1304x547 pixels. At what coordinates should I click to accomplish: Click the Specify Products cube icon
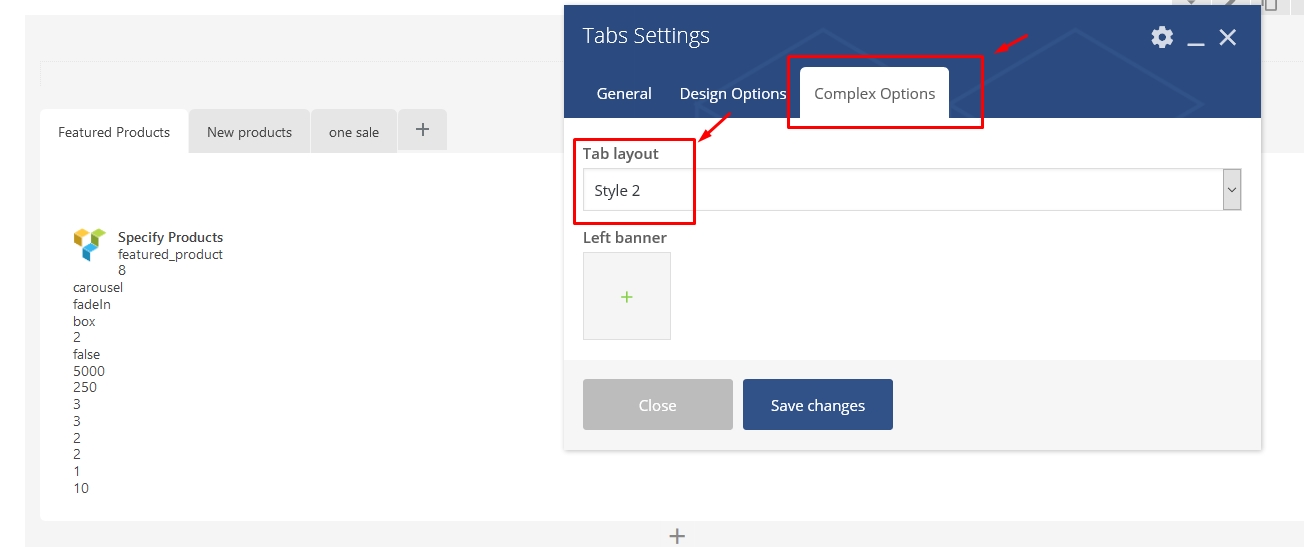point(89,244)
